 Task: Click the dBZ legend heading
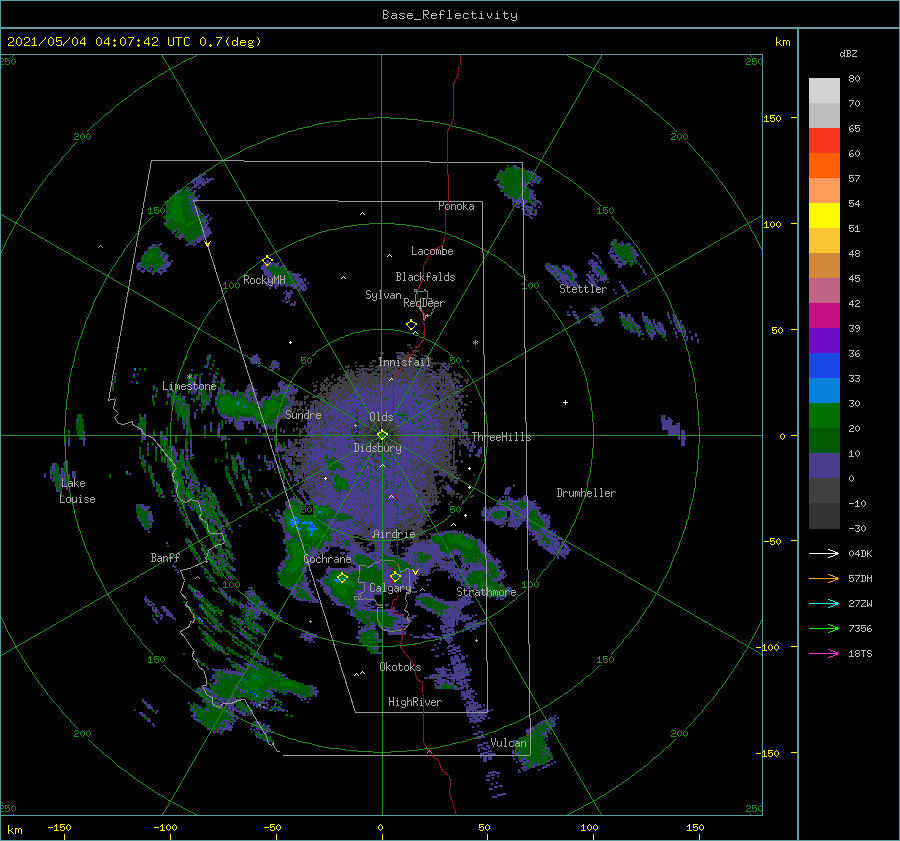[848, 54]
